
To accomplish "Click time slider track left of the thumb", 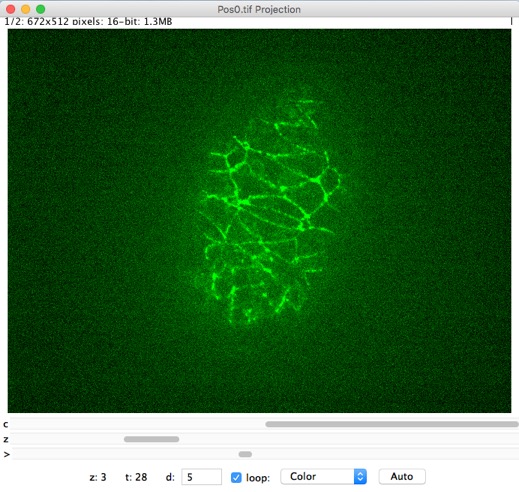I will pyautogui.click(x=125, y=454).
